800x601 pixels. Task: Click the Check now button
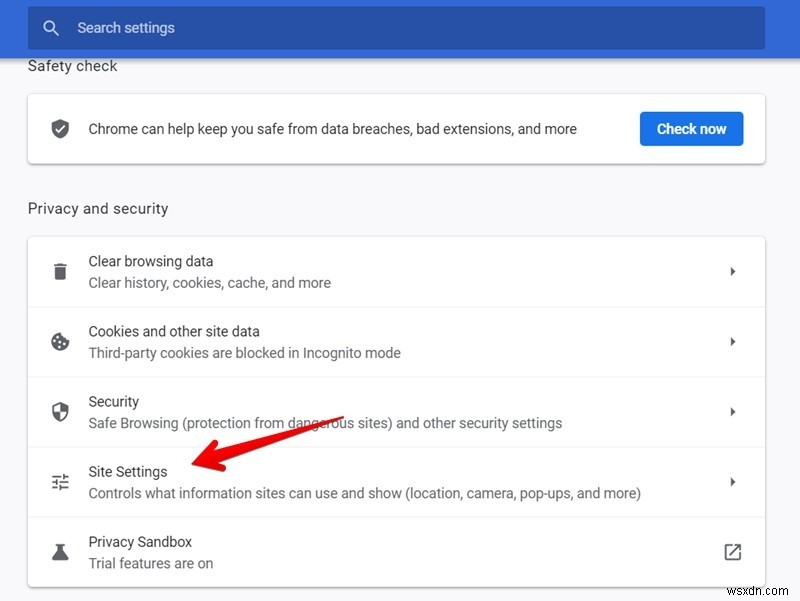point(691,128)
